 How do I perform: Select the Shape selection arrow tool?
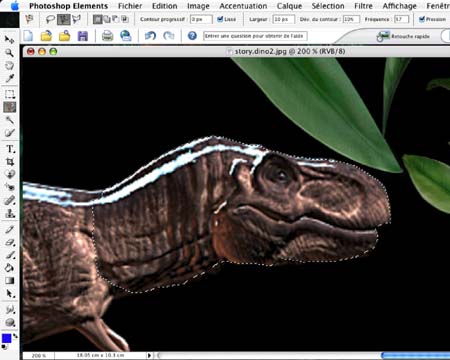pos(10,294)
